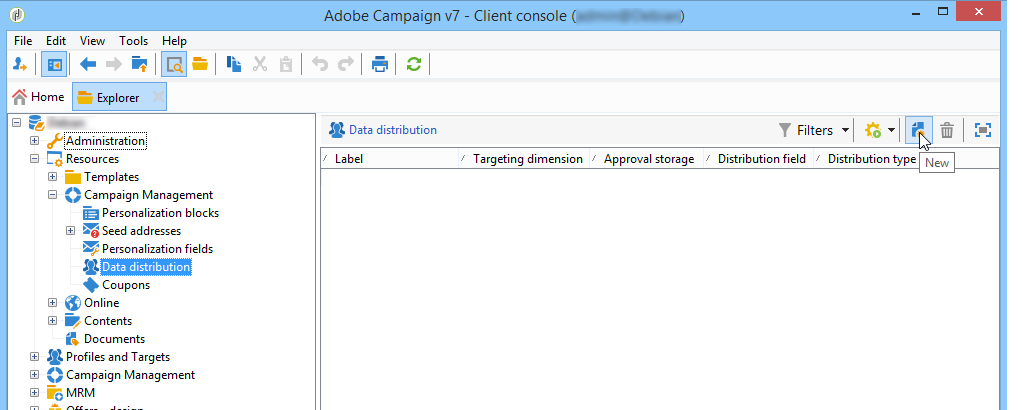
Task: Select Coupons in the tree
Action: [x=126, y=285]
